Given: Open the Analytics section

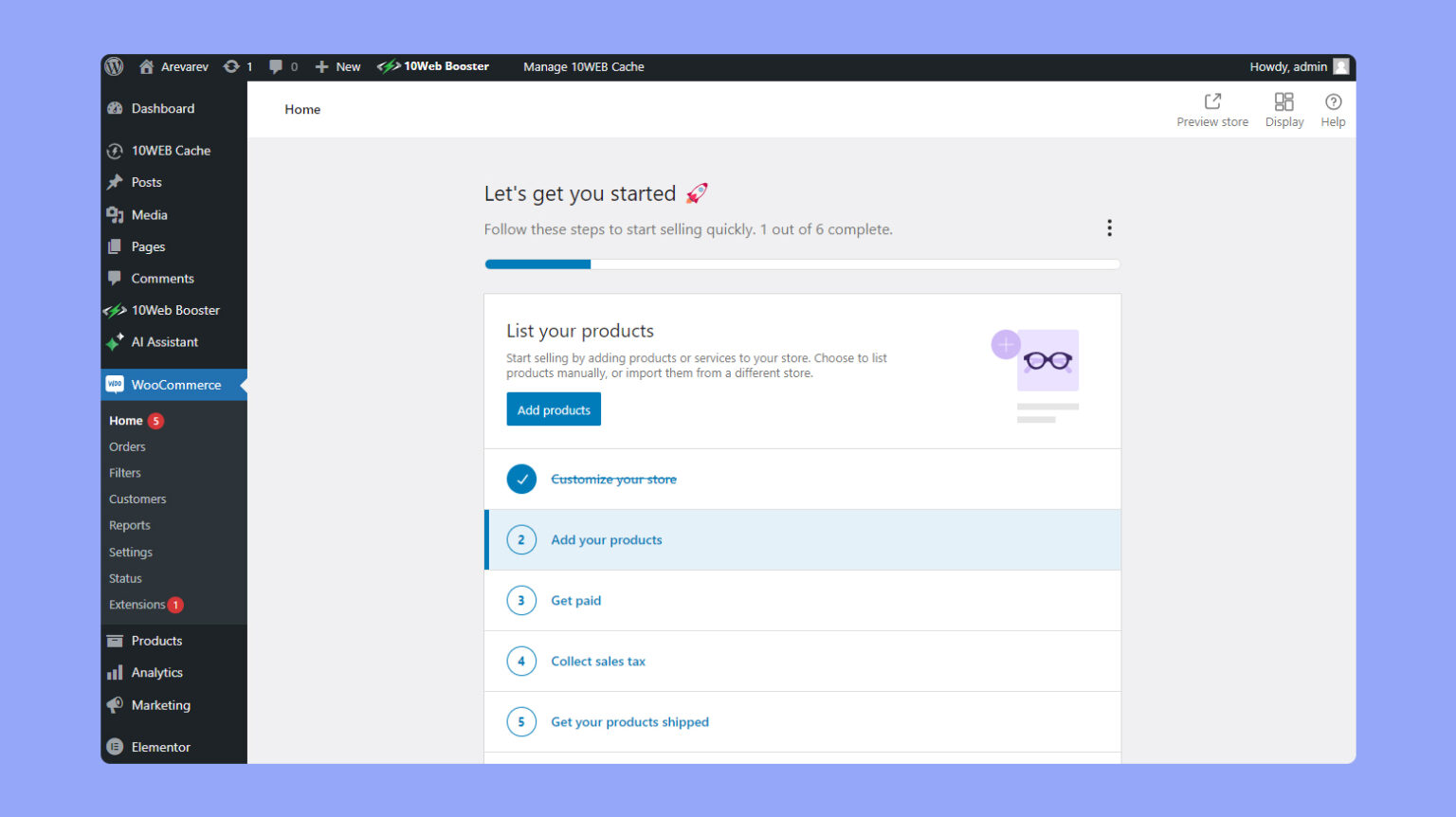Looking at the screenshot, I should coord(155,672).
